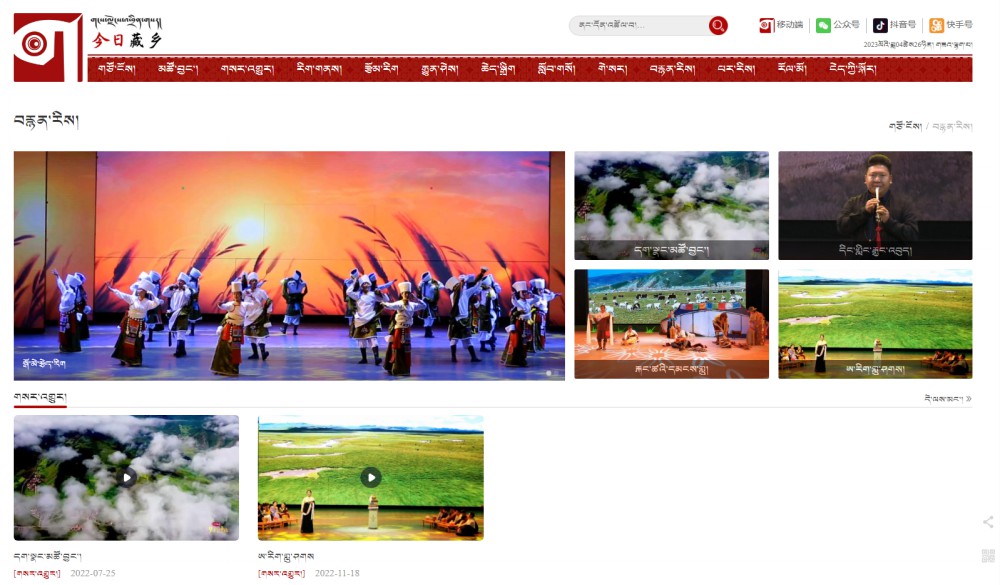The image size is (1000, 585).
Task: Select the first item in red navigation bar
Action: (117, 68)
